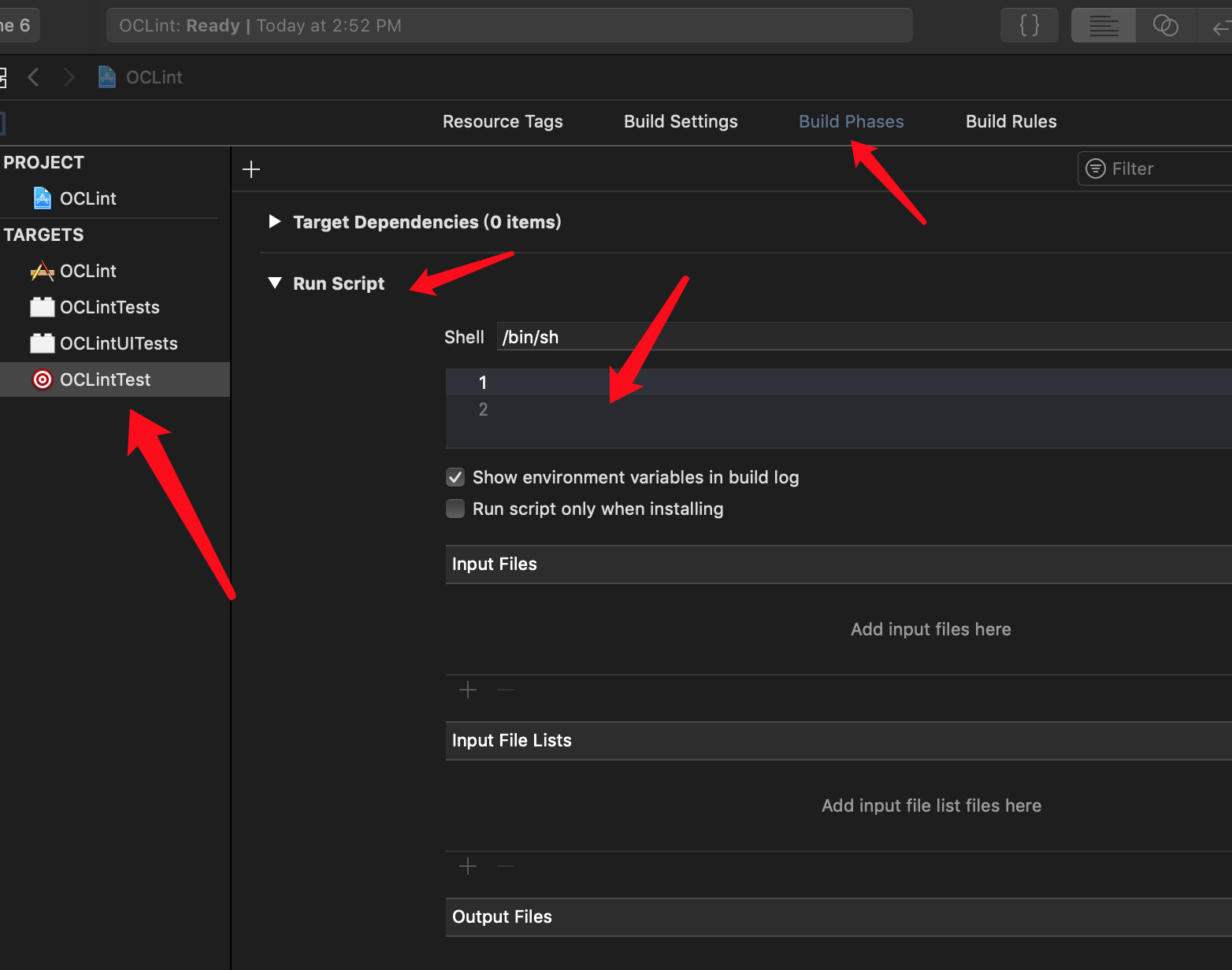
Task: Enable Run script only when installing
Action: click(x=455, y=509)
